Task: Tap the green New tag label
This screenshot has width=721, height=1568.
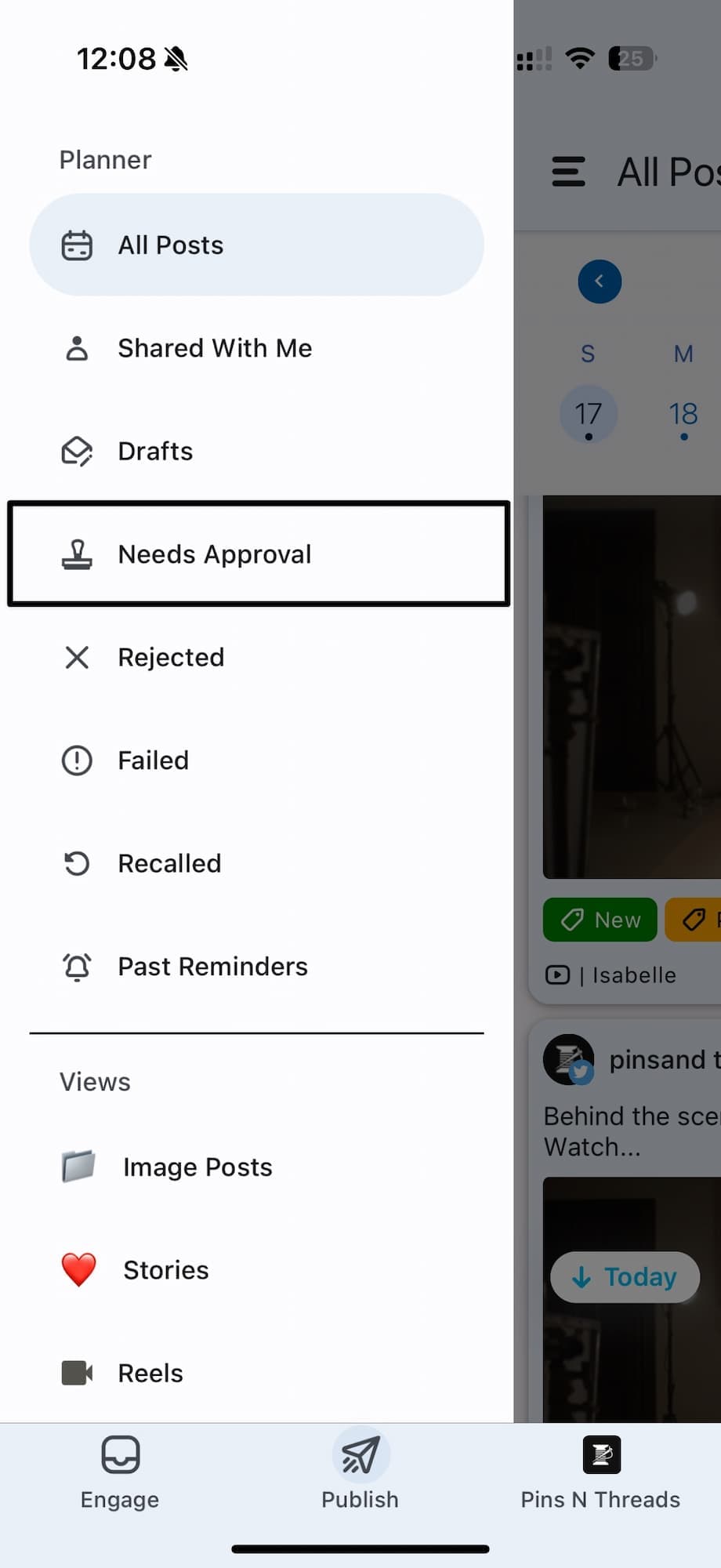Action: pos(600,920)
